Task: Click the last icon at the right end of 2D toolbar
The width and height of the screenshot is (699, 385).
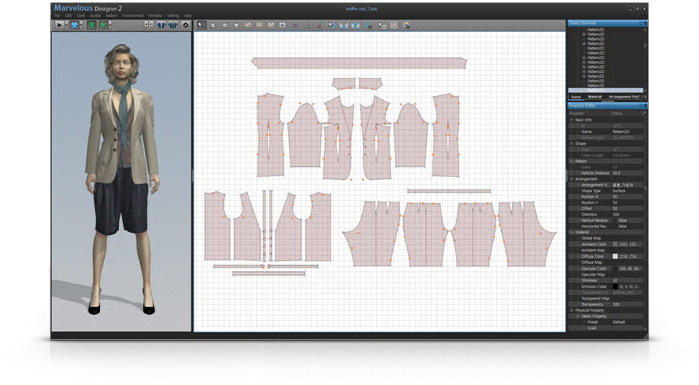Action: coord(406,26)
